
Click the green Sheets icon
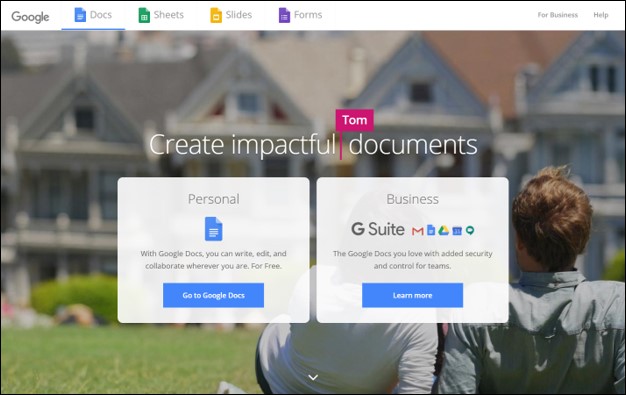click(144, 15)
